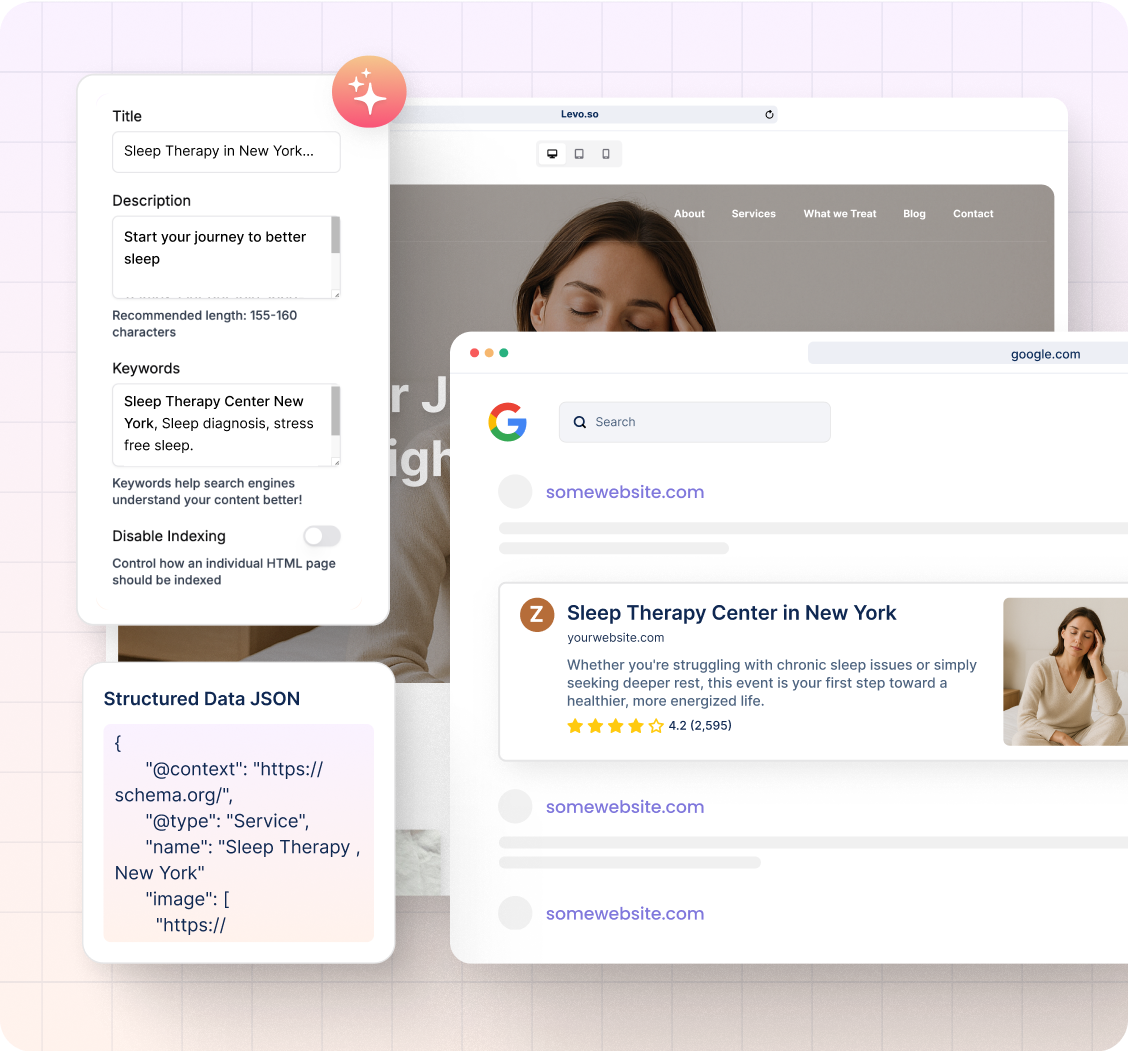Open Sleep Therapy Center in New York result

(x=731, y=613)
